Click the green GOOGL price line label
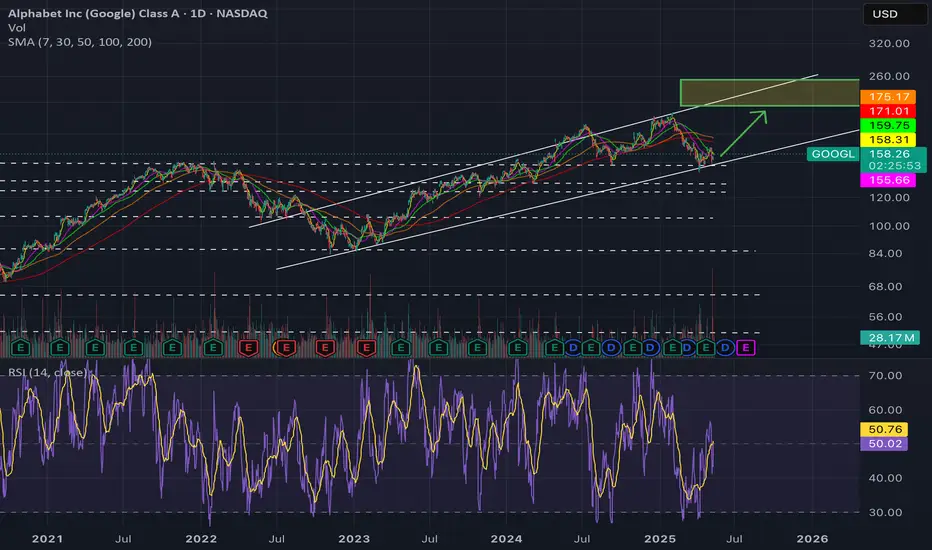This screenshot has height=550, width=932. (x=833, y=154)
